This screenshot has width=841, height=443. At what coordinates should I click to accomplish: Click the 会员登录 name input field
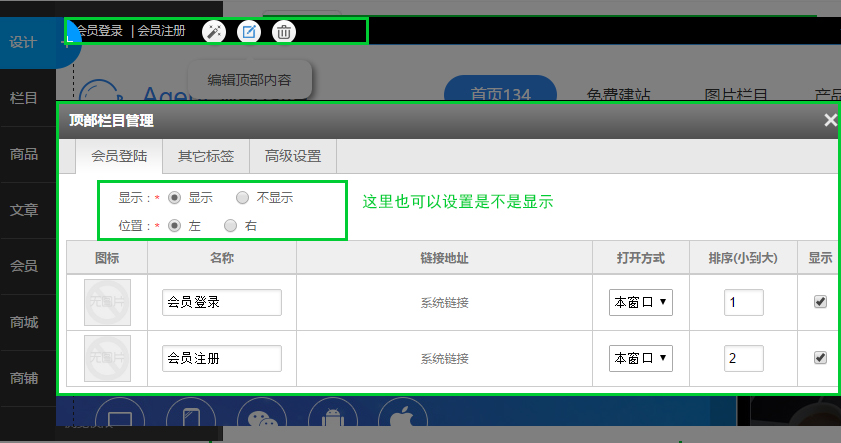coord(221,302)
